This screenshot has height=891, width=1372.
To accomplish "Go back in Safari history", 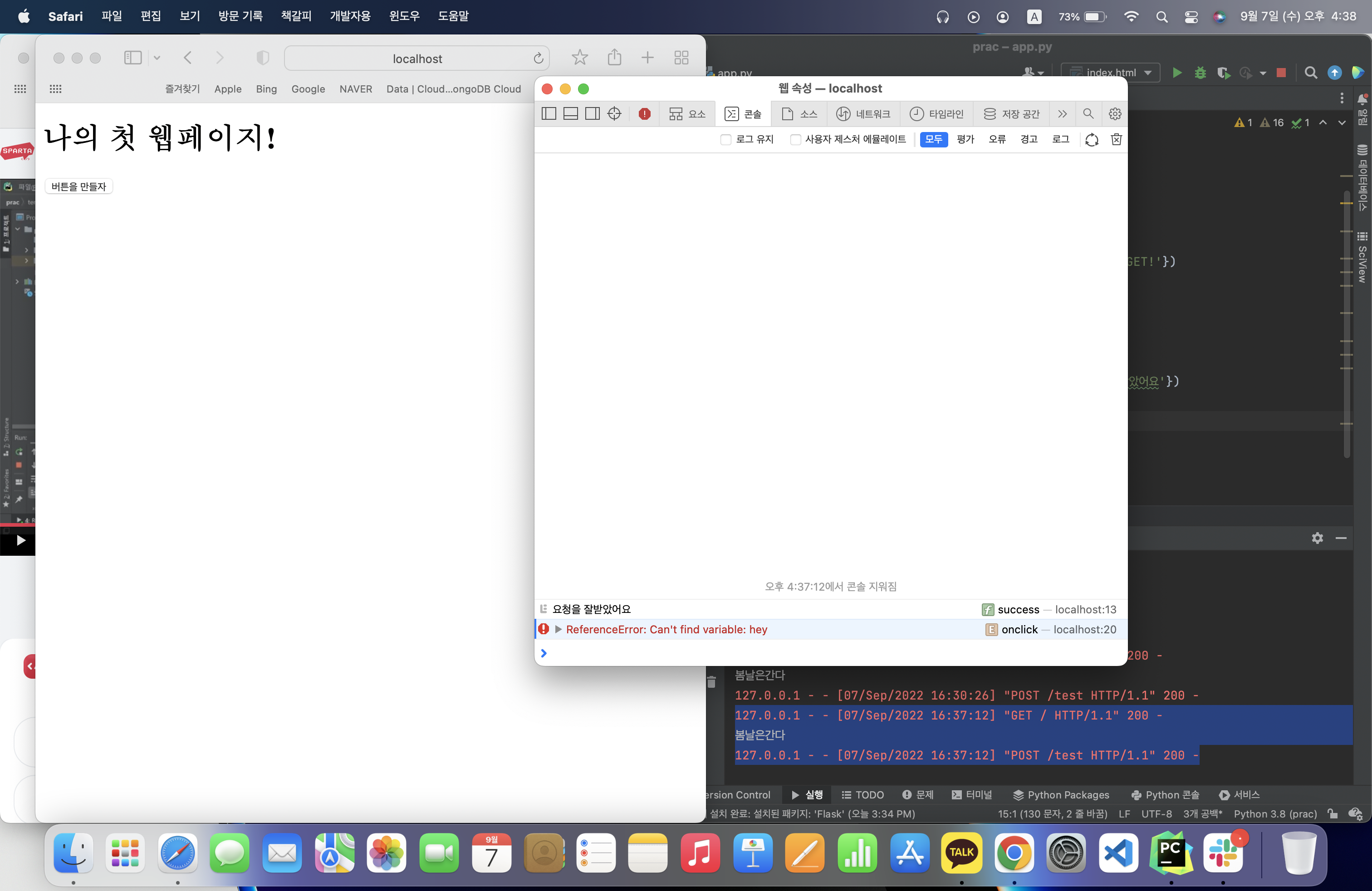I will click(x=187, y=58).
